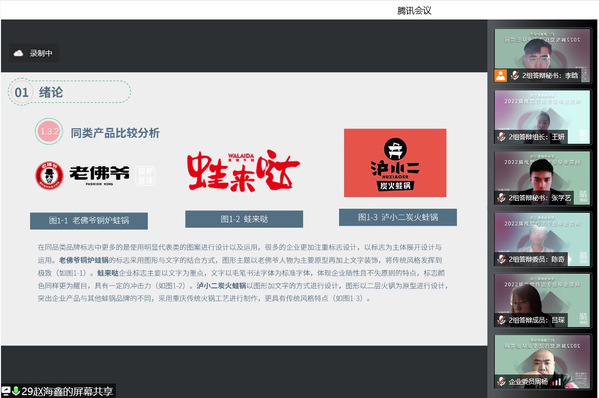Click the screen share icon beside 29赵海鑫

[x=6, y=391]
